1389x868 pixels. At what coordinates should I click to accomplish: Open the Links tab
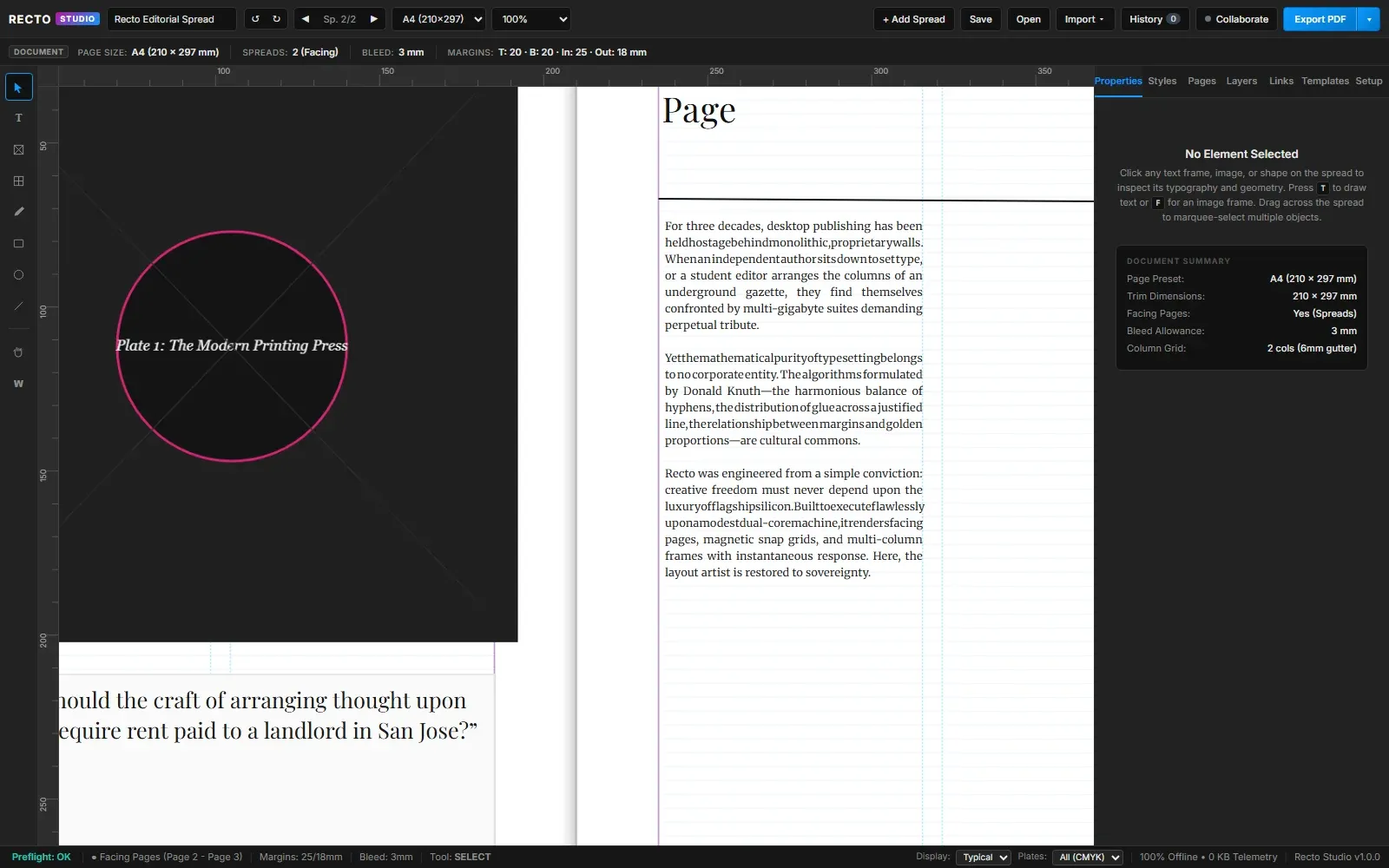pos(1281,81)
